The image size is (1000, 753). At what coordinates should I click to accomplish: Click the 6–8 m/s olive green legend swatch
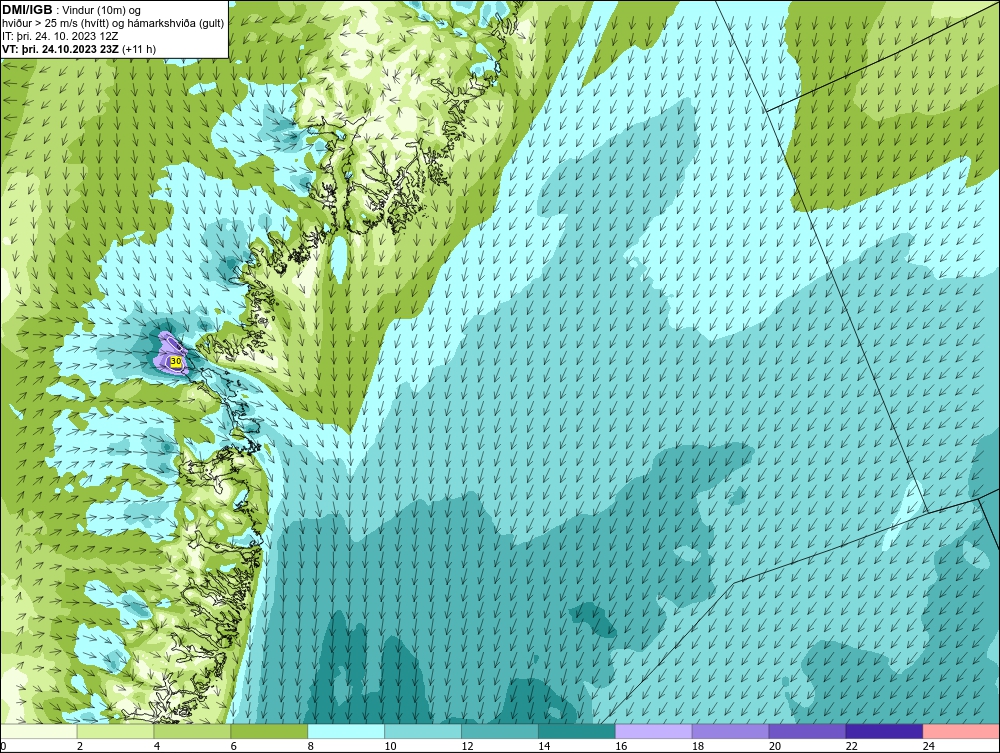[x=269, y=731]
